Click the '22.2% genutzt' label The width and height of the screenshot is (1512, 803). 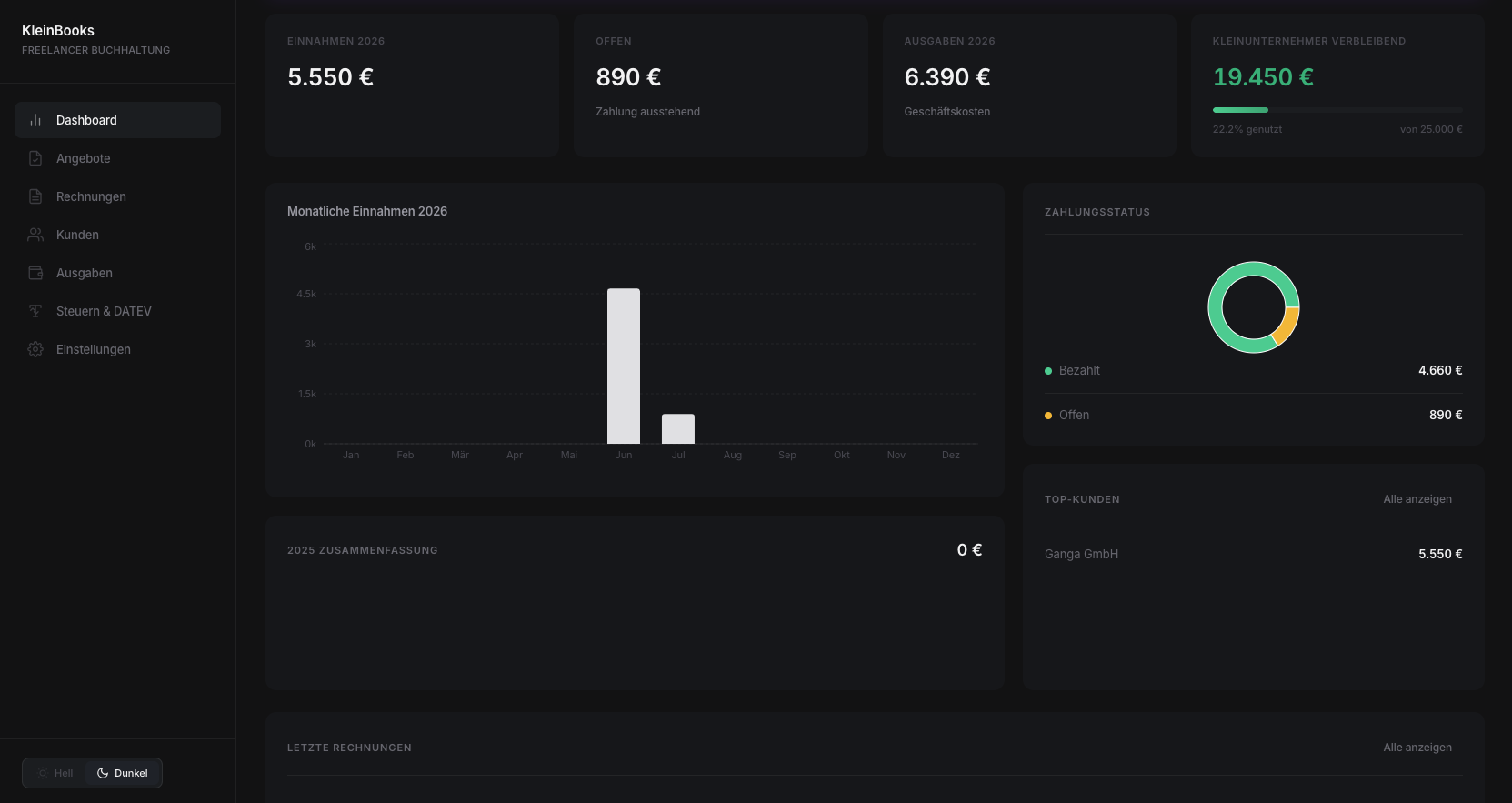1247,129
